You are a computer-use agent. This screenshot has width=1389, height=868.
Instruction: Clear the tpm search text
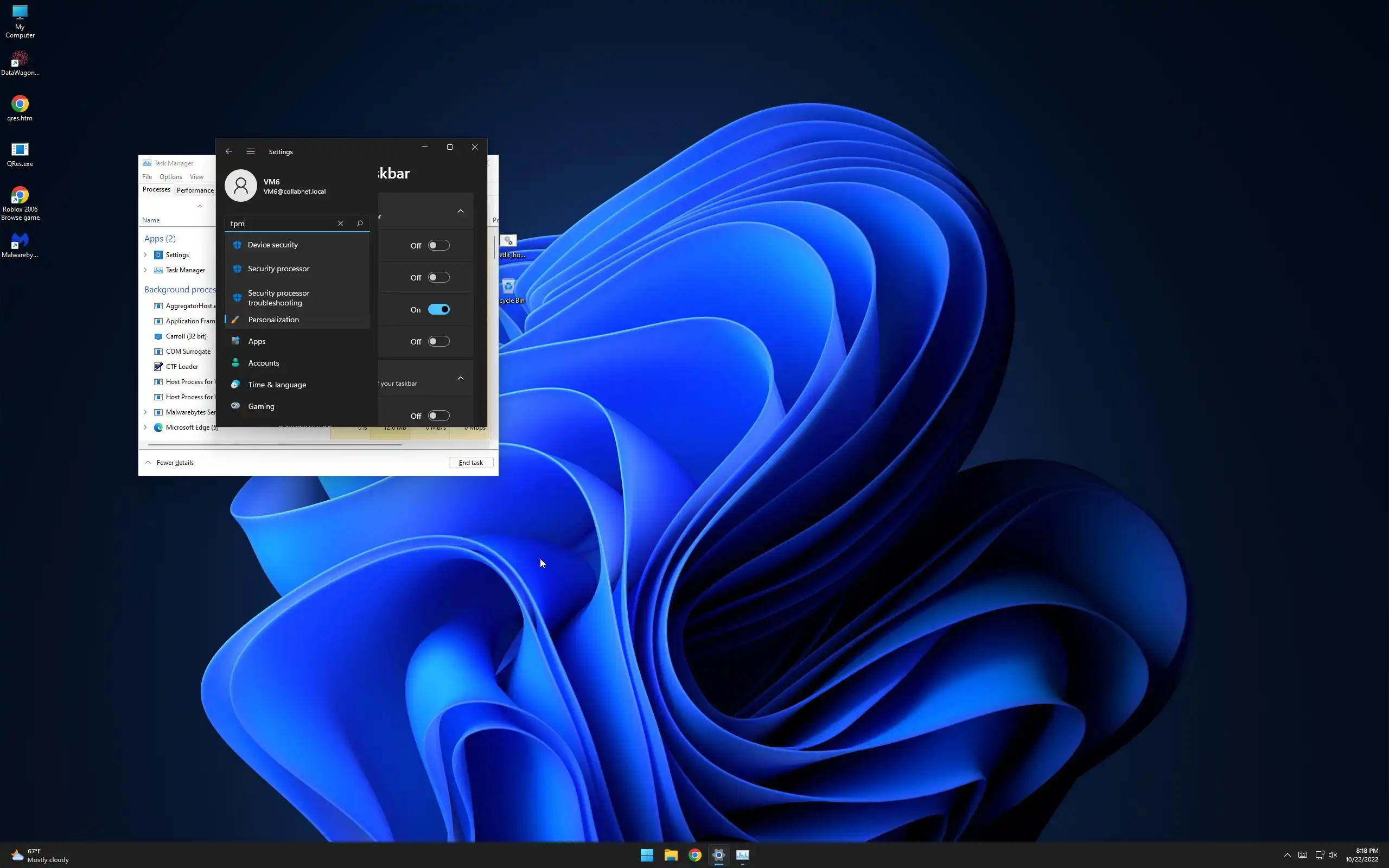click(x=340, y=224)
